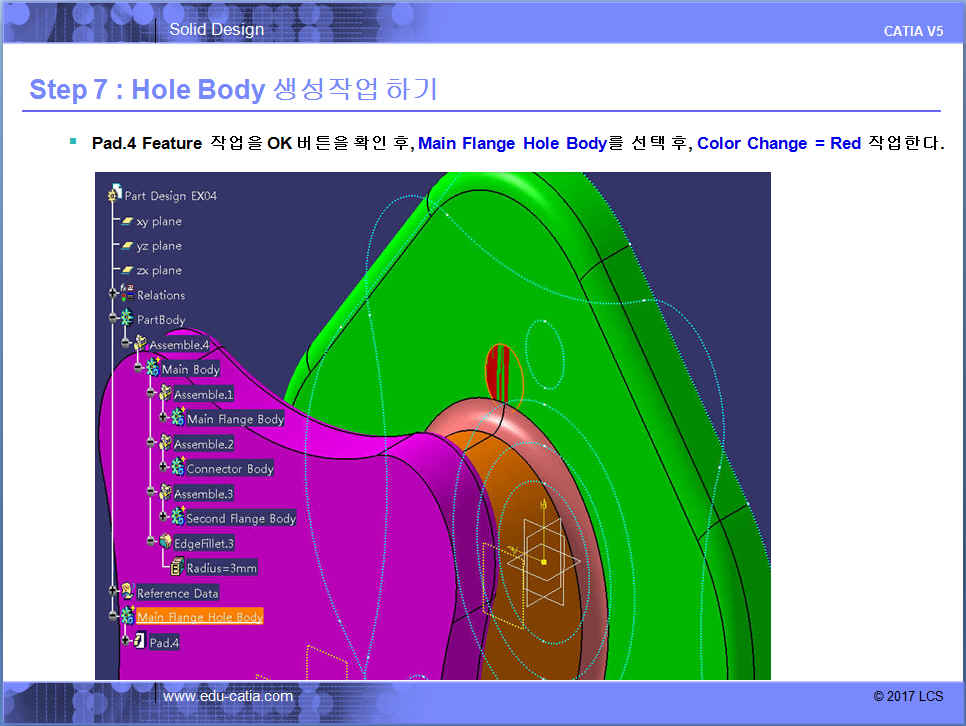966x726 pixels.
Task: Expand the Main Flange Body node
Action: pos(163,419)
